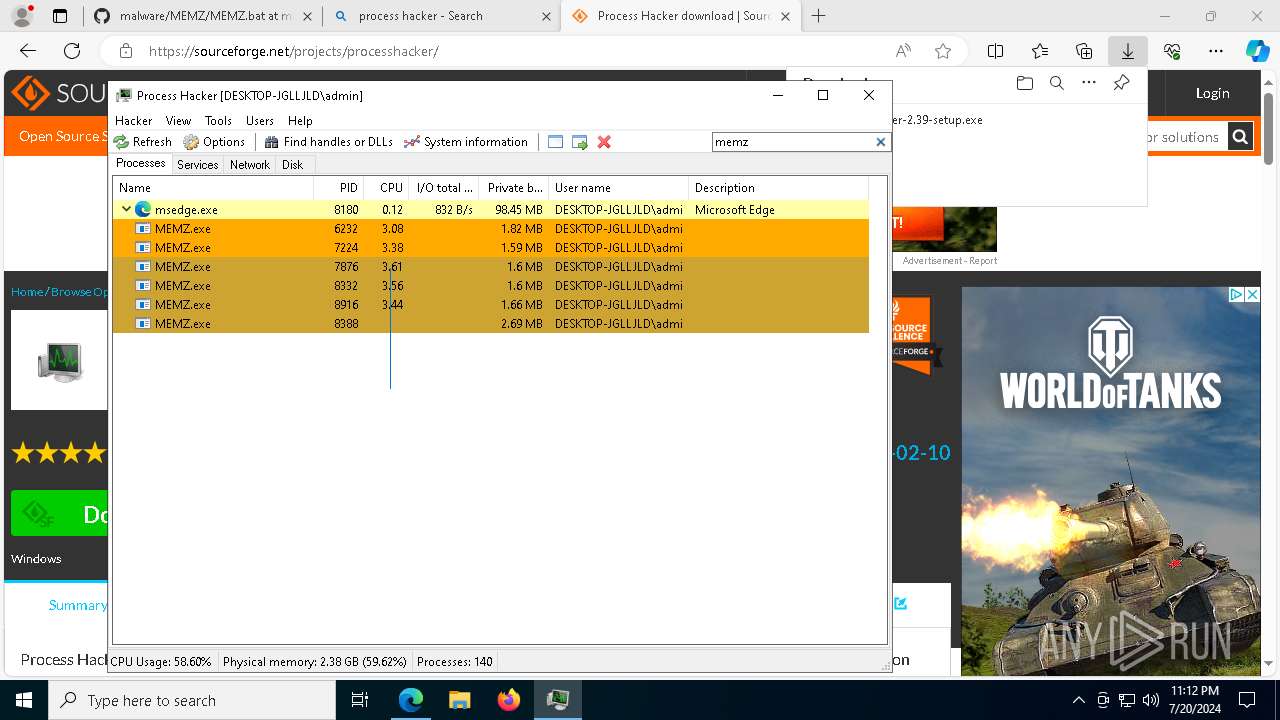
Task: Click the find window toolbar icon
Action: tap(556, 142)
